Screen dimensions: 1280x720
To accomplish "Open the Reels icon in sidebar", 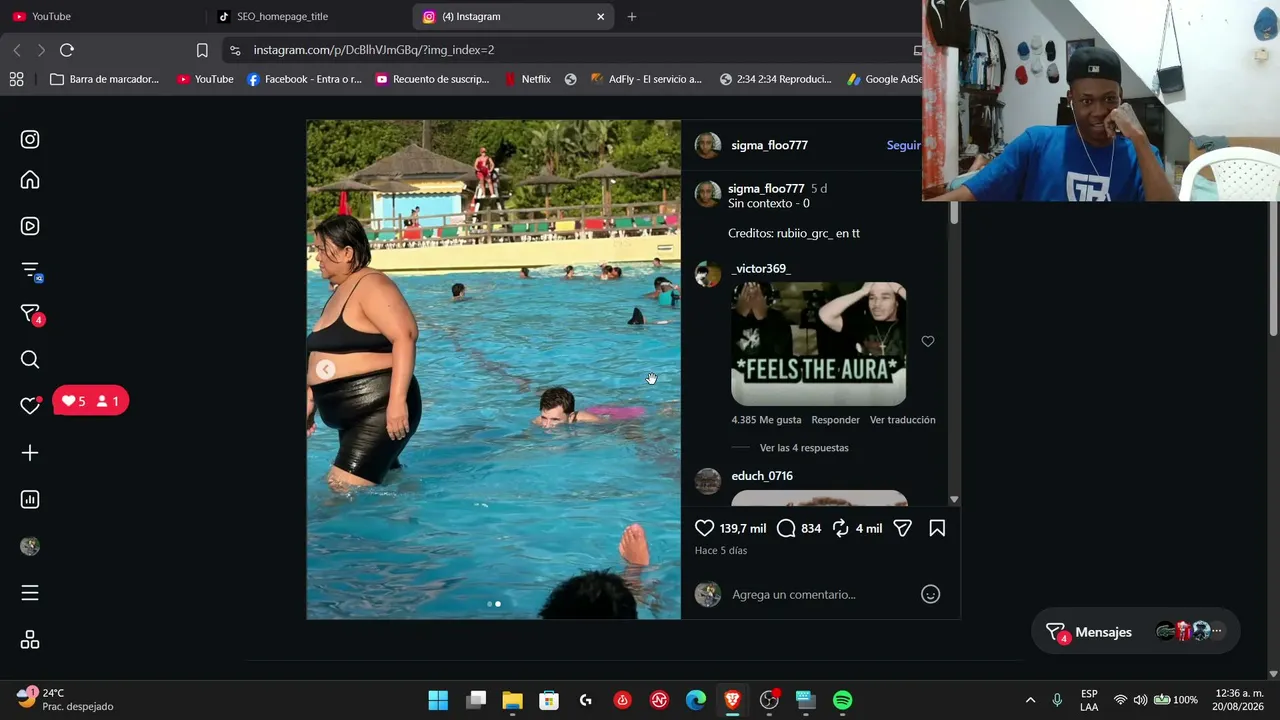I will [x=30, y=226].
